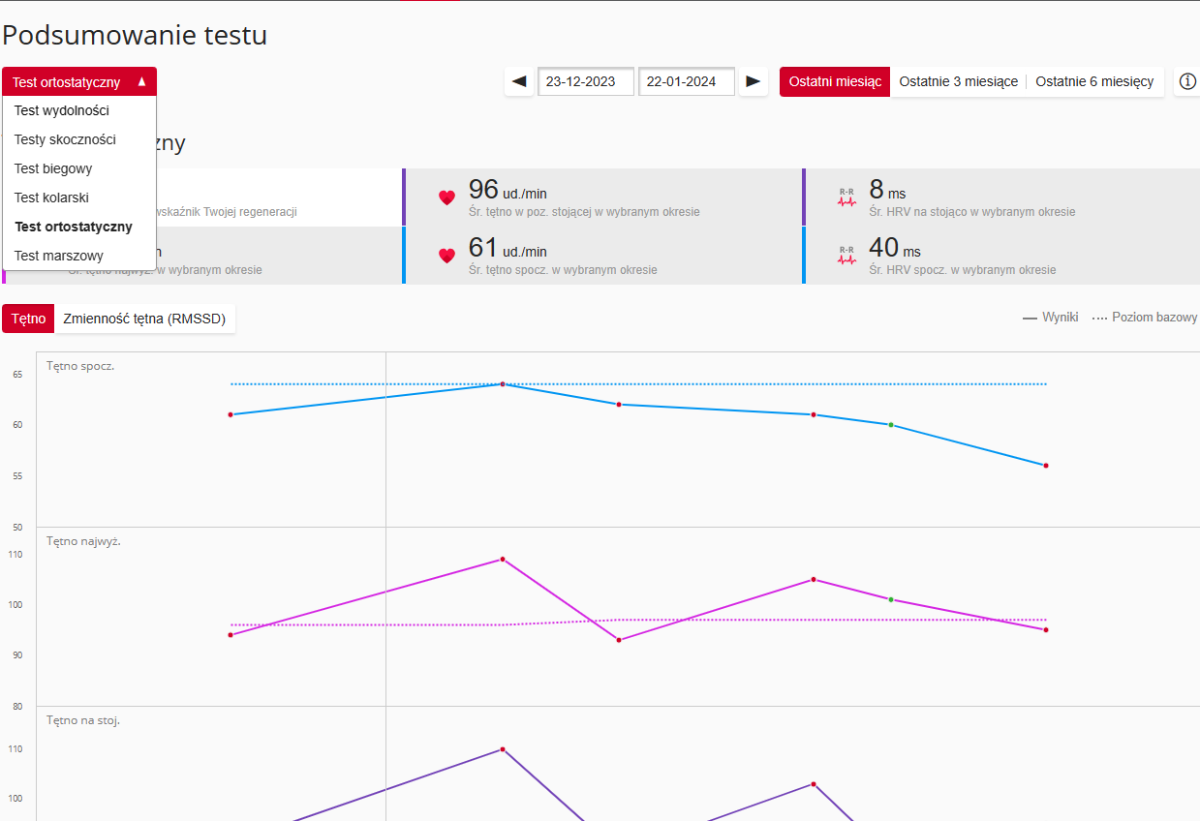Click heart icon next to 61 ud./min

[x=447, y=255]
